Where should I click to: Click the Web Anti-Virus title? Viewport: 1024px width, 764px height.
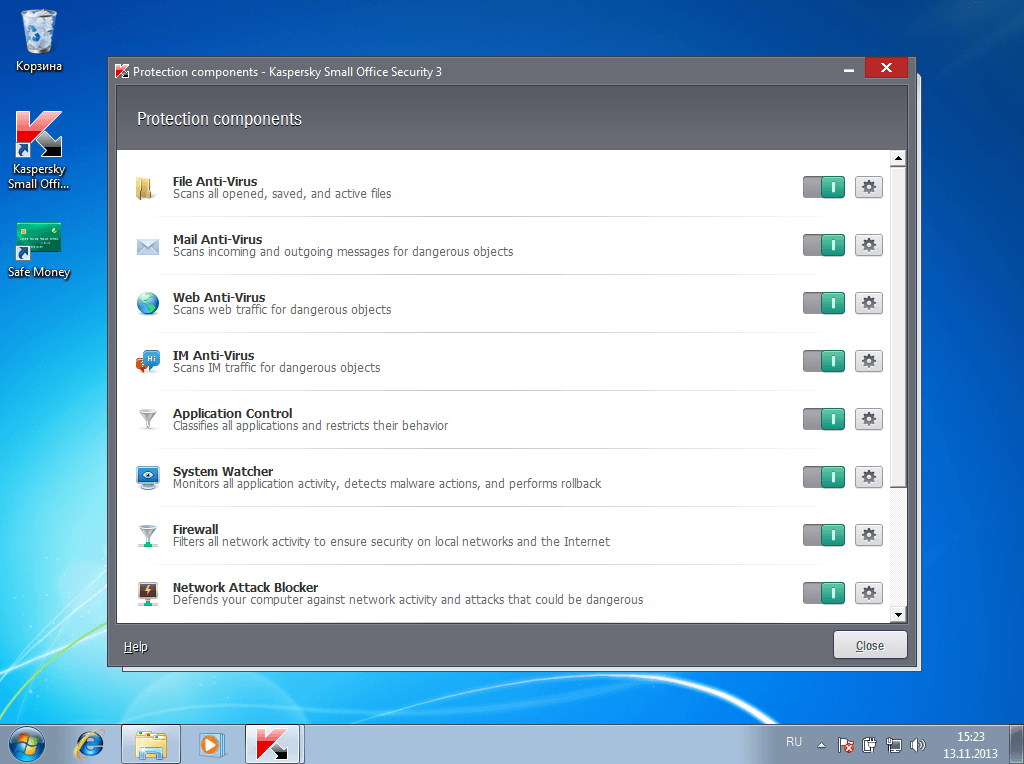click(219, 297)
